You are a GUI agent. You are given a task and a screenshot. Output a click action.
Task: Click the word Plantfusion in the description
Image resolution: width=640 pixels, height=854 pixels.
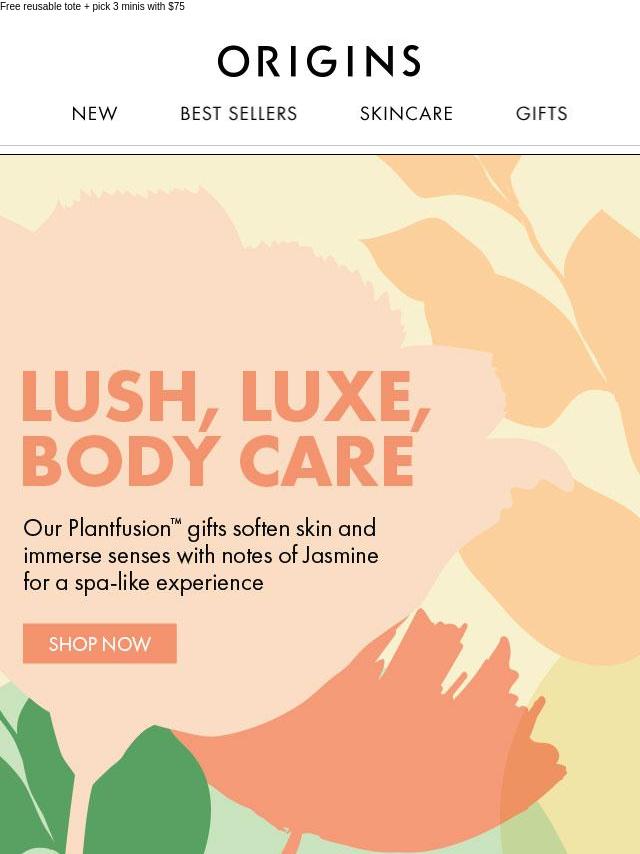pos(120,528)
